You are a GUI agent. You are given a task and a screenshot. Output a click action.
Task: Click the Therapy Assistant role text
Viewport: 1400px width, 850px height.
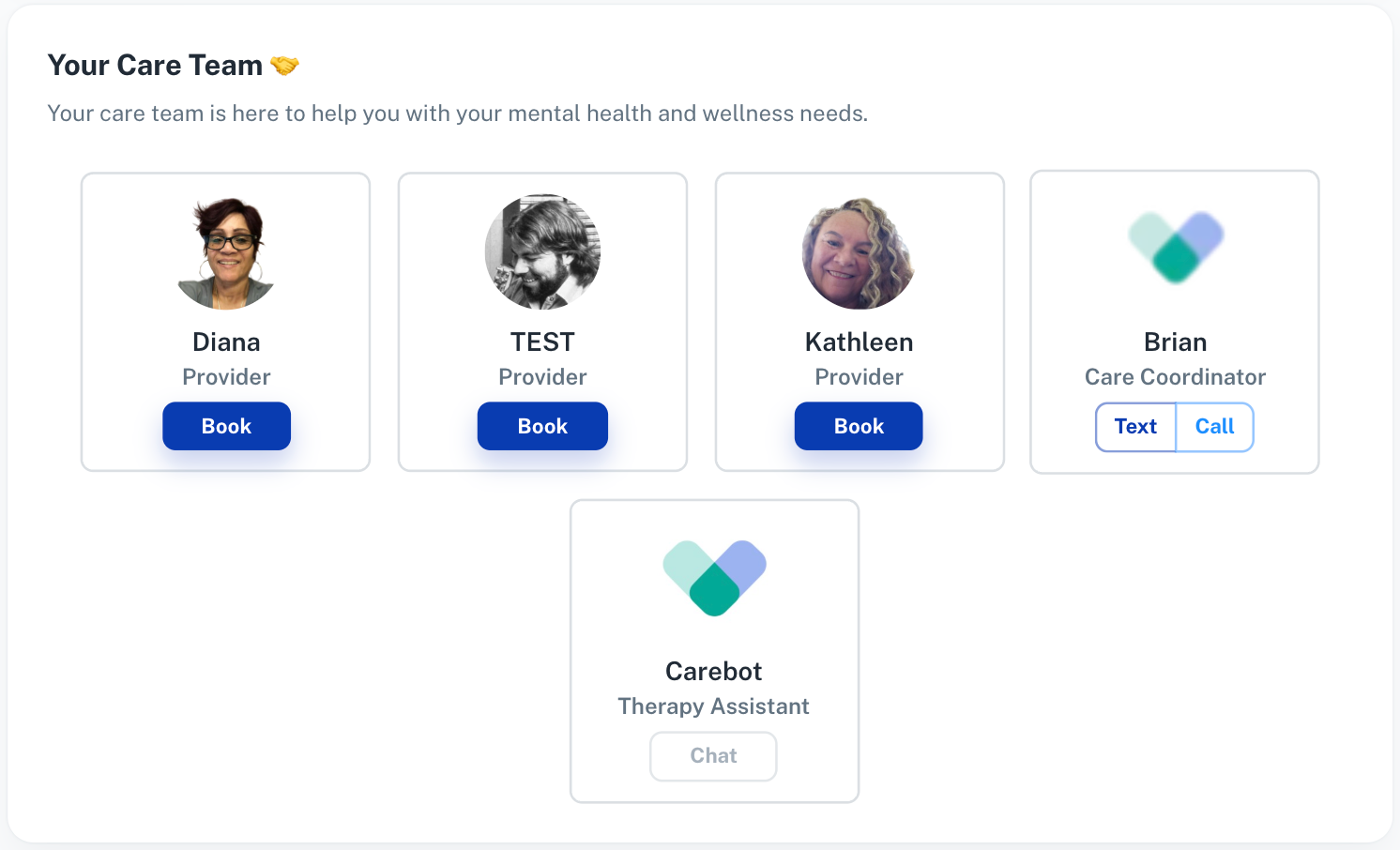coord(713,706)
